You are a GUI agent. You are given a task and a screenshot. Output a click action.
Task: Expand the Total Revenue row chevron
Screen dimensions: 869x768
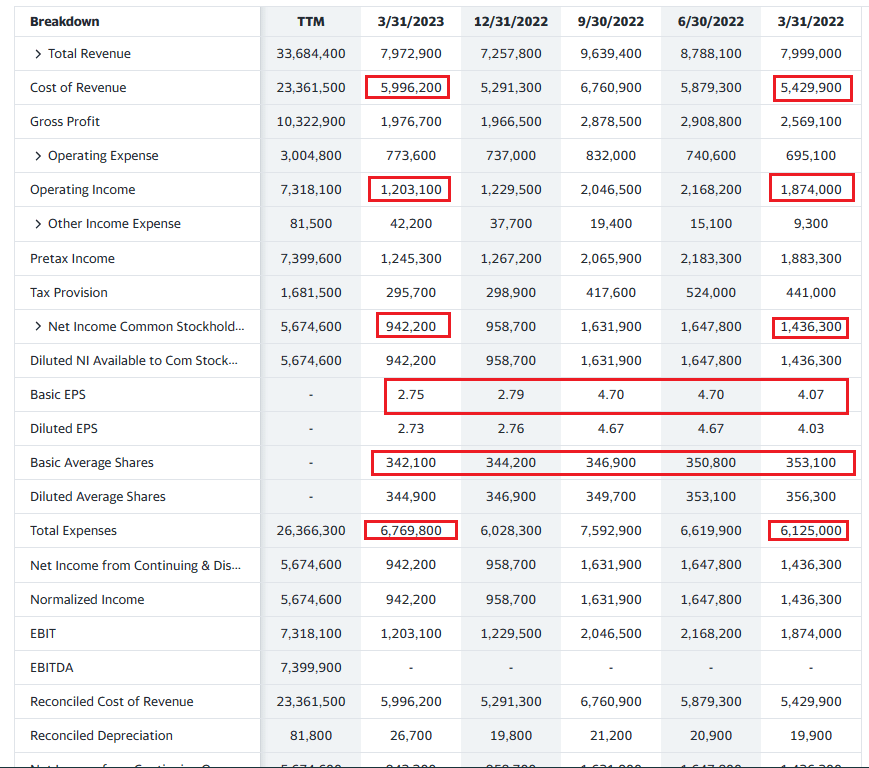(38, 54)
